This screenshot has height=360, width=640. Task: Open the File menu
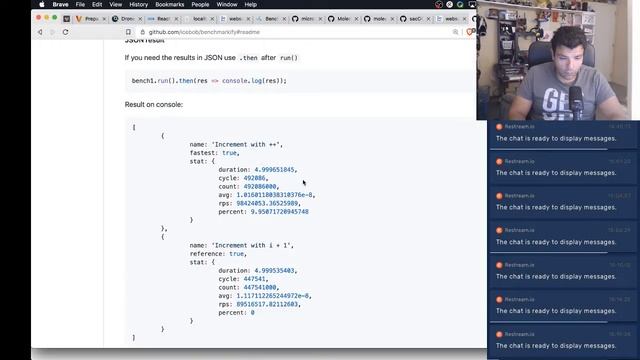[x=80, y=4]
